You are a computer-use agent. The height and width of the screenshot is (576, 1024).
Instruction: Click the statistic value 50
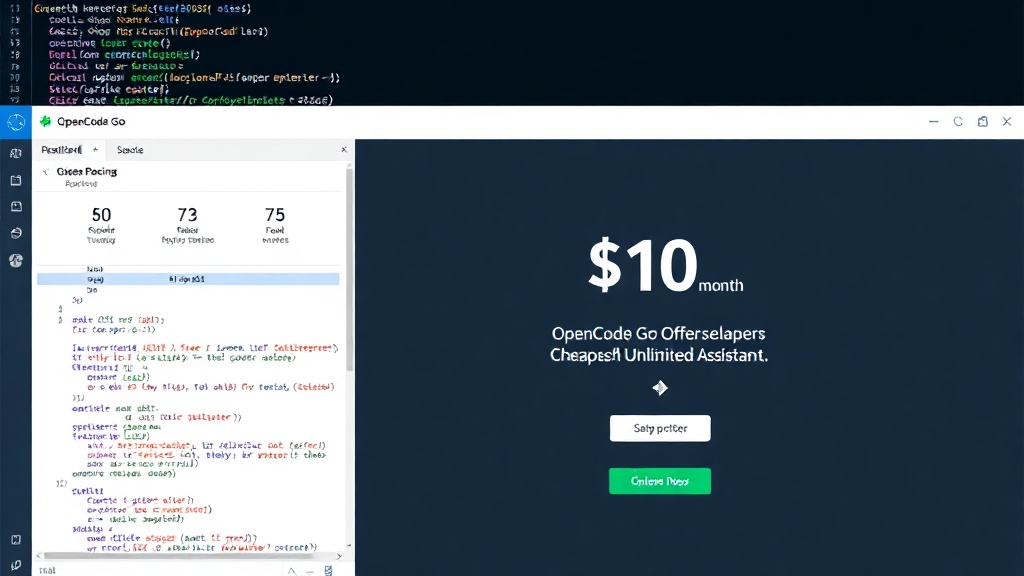(101, 215)
